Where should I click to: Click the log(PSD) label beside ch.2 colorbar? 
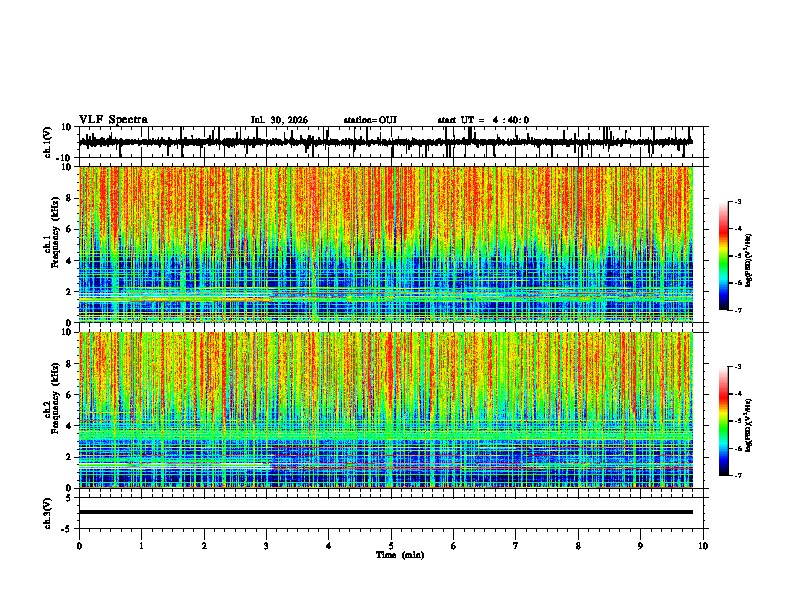point(749,424)
